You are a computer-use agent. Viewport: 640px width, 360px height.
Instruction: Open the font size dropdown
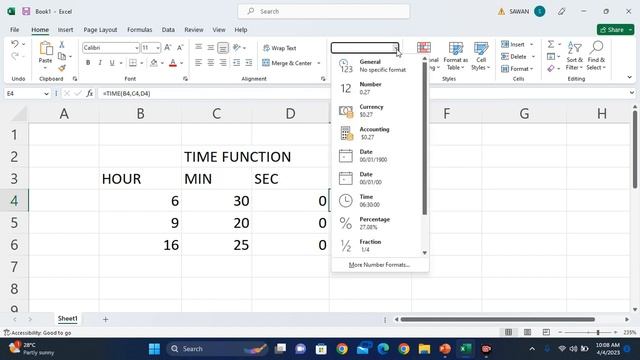click(x=158, y=48)
